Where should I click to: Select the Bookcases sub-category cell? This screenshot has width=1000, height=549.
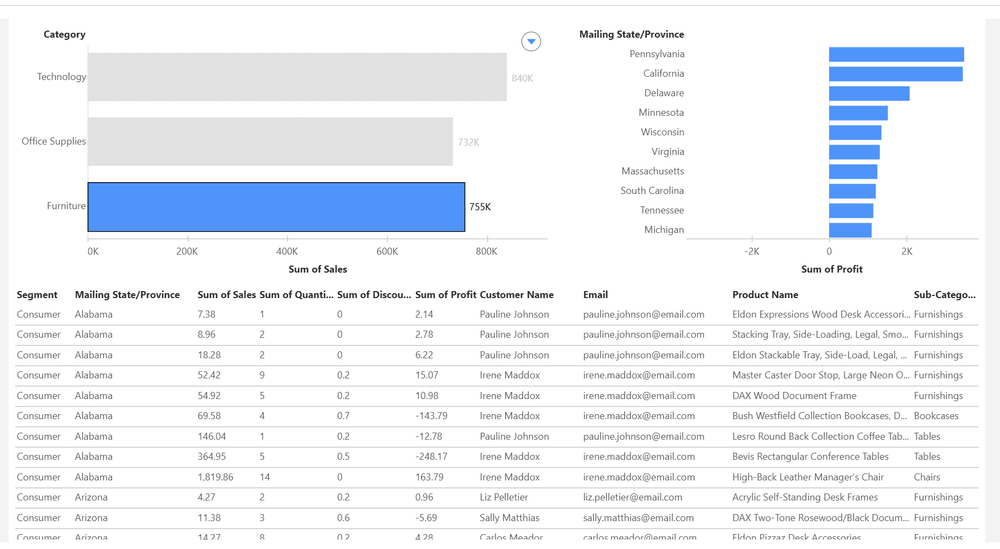click(935, 416)
